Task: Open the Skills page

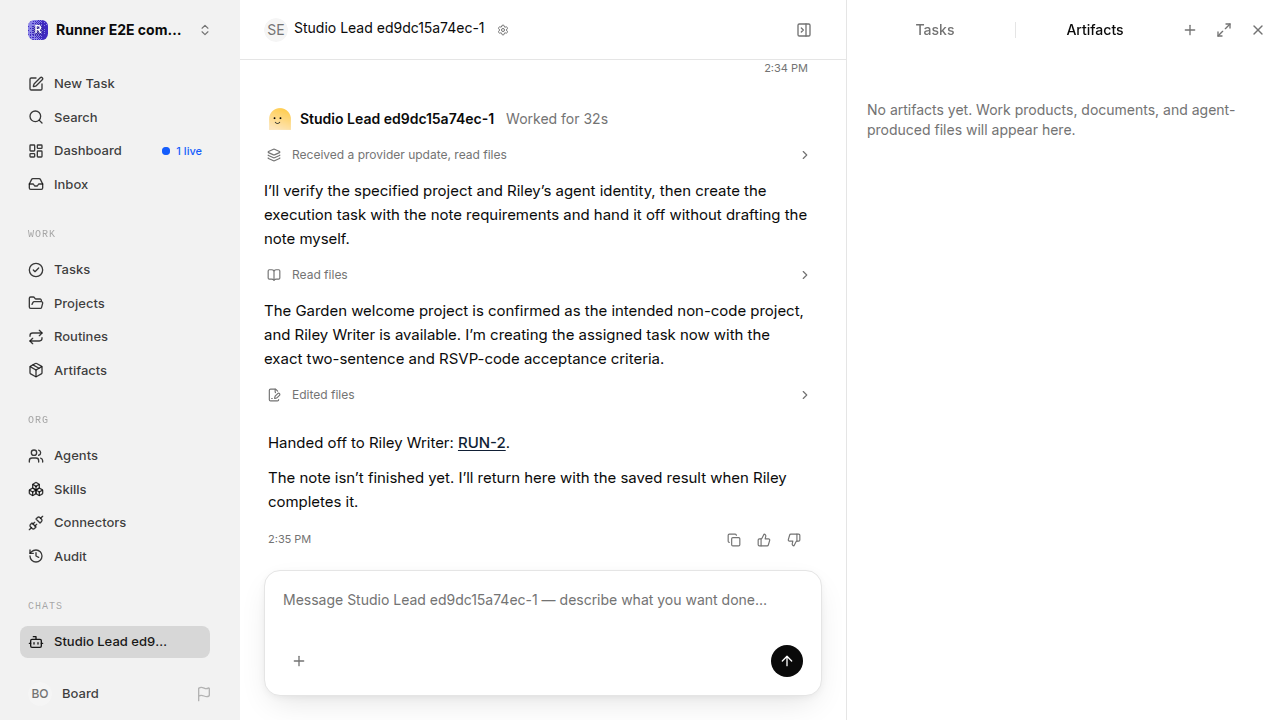Action: click(115, 489)
